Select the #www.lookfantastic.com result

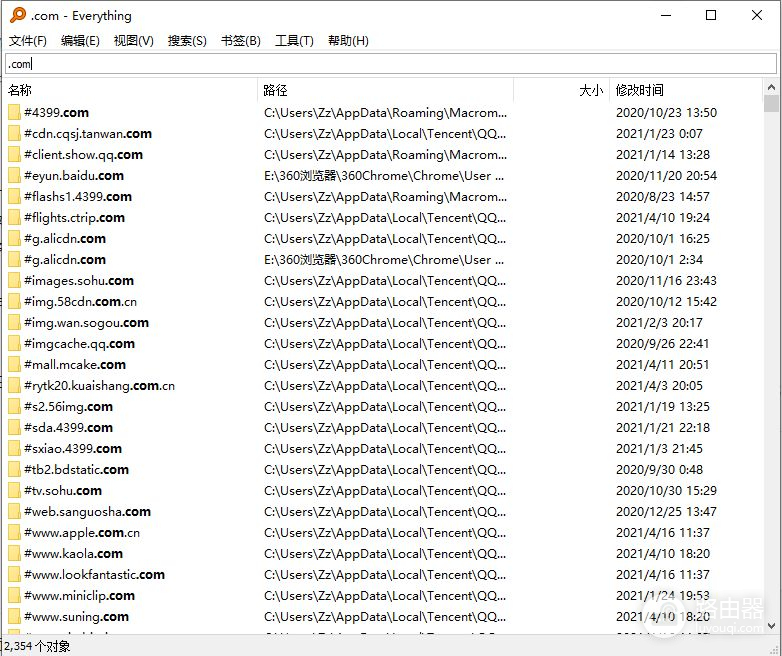tap(94, 575)
